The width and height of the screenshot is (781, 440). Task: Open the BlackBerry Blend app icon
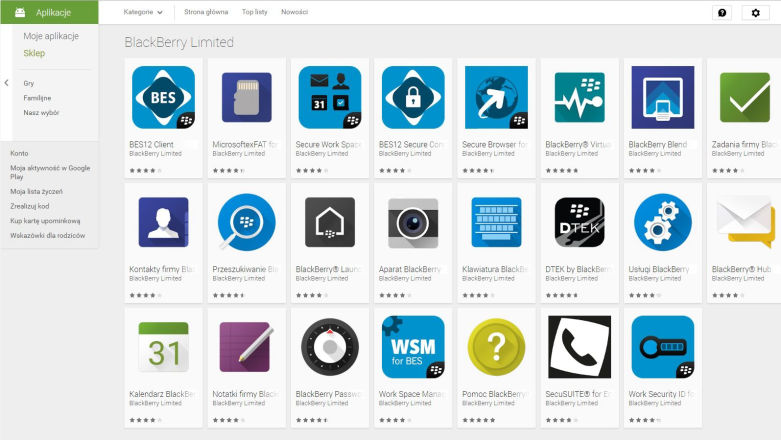coord(662,97)
